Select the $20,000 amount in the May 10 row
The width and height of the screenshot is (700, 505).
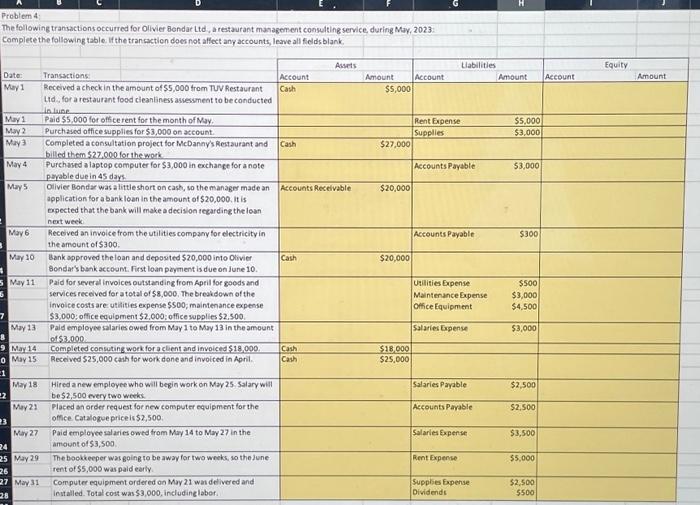tap(395, 258)
